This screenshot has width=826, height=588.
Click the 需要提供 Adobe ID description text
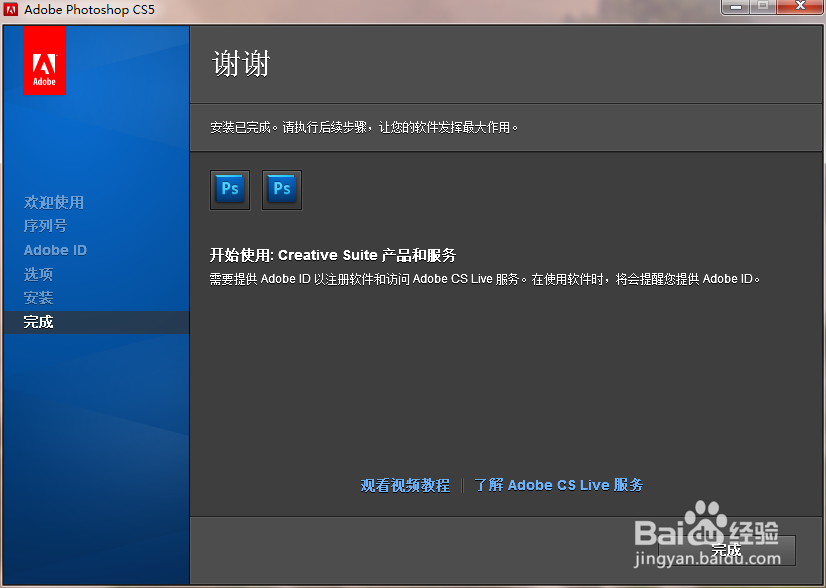[485, 279]
